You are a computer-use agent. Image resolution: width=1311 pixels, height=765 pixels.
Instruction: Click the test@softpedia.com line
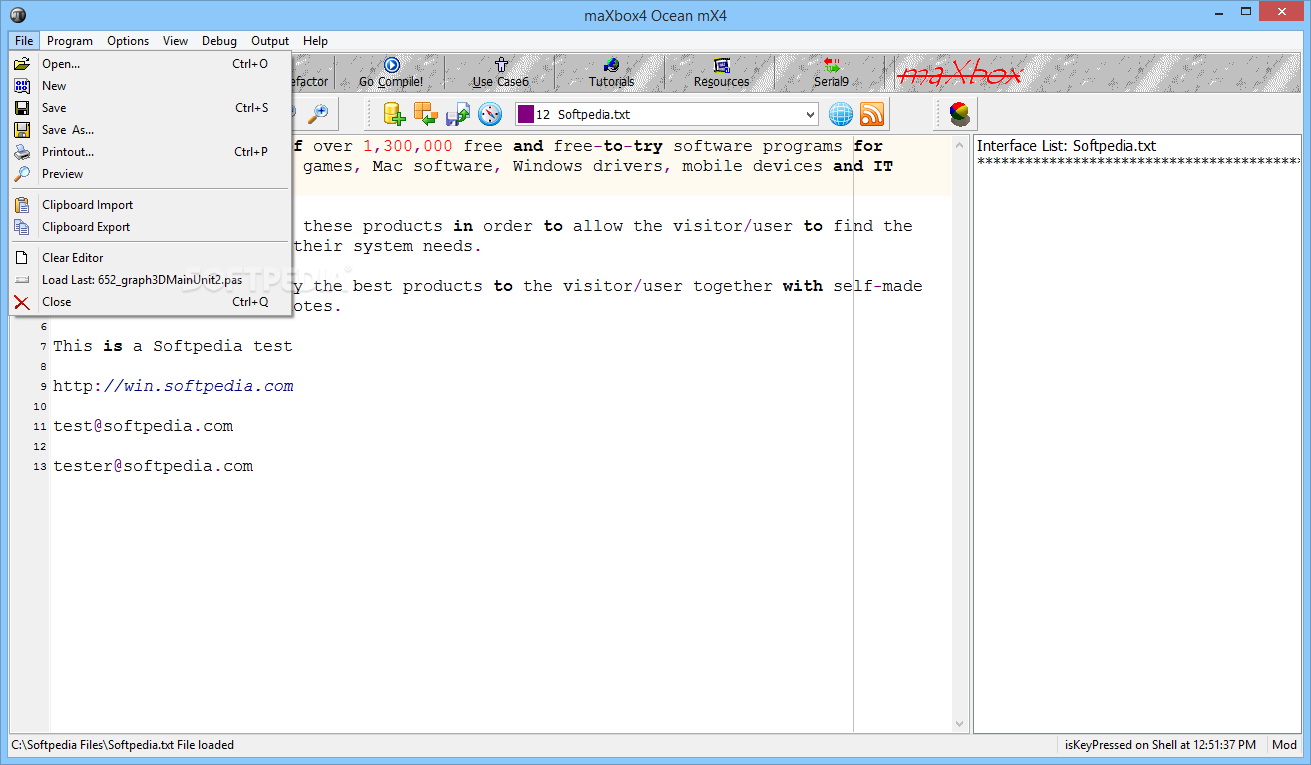(x=143, y=426)
